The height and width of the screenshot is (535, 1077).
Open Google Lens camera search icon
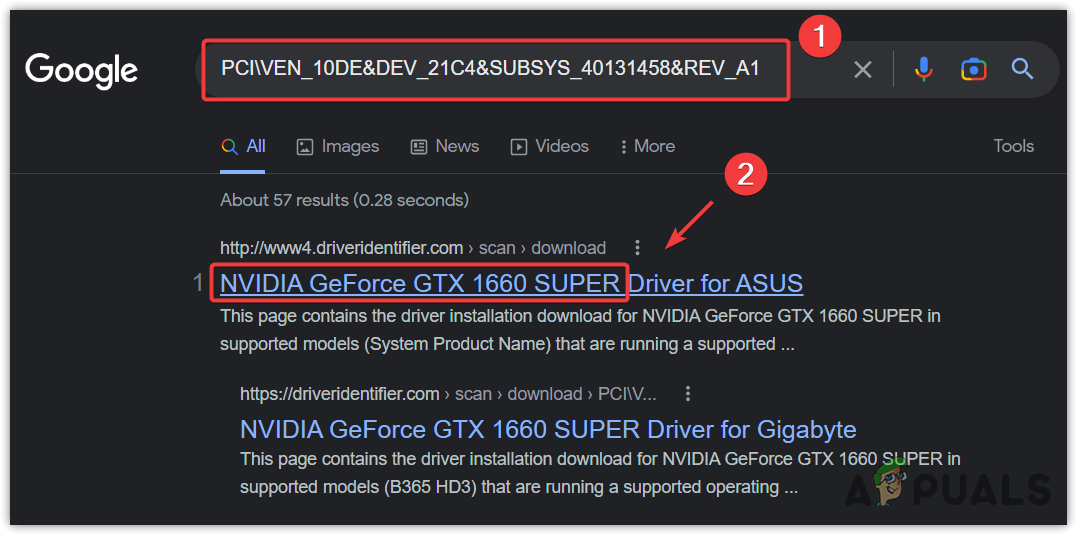(973, 69)
